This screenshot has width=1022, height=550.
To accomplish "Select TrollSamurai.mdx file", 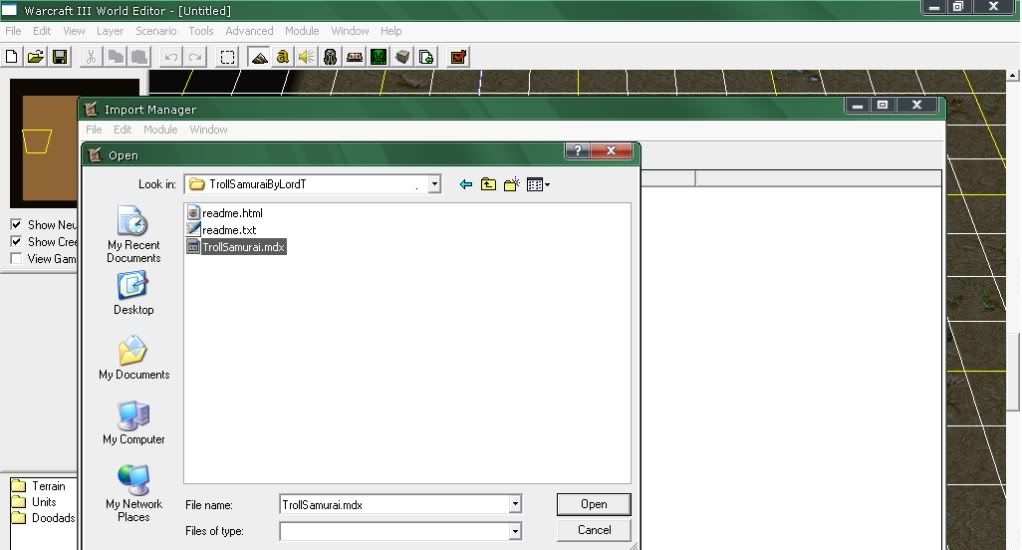I will tap(236, 246).
